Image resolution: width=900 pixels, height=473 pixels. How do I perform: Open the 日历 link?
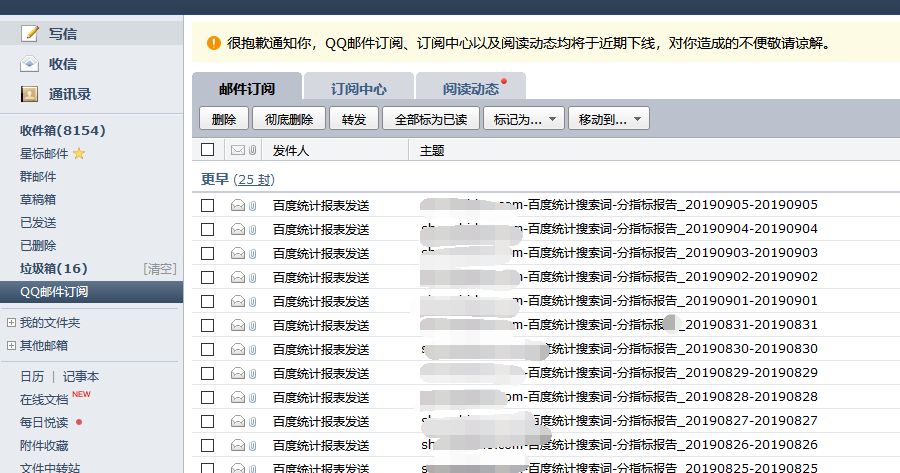[32, 377]
